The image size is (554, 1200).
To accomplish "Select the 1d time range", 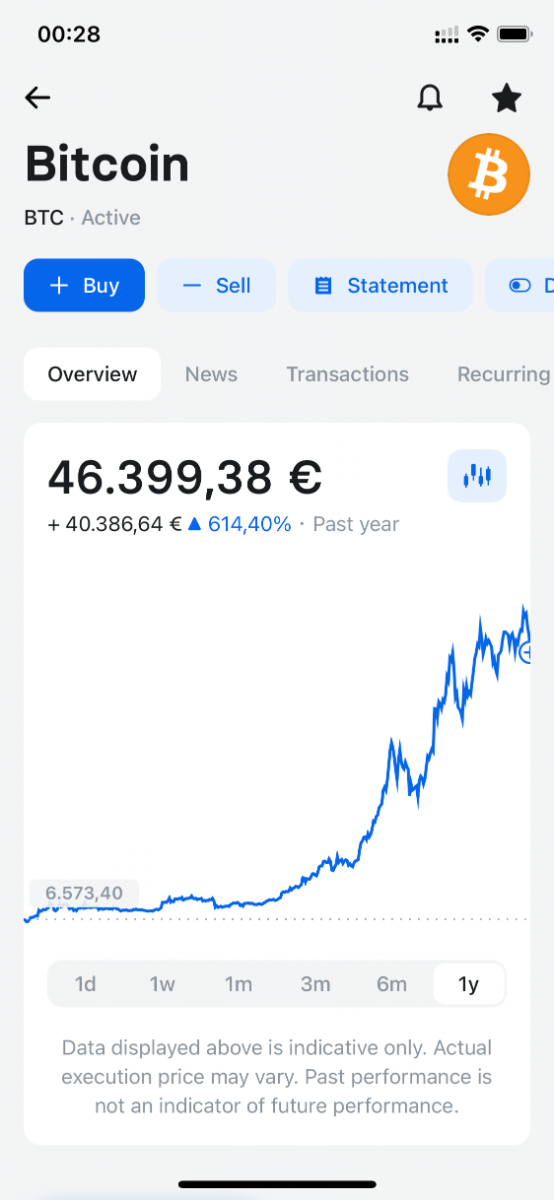I will point(85,984).
